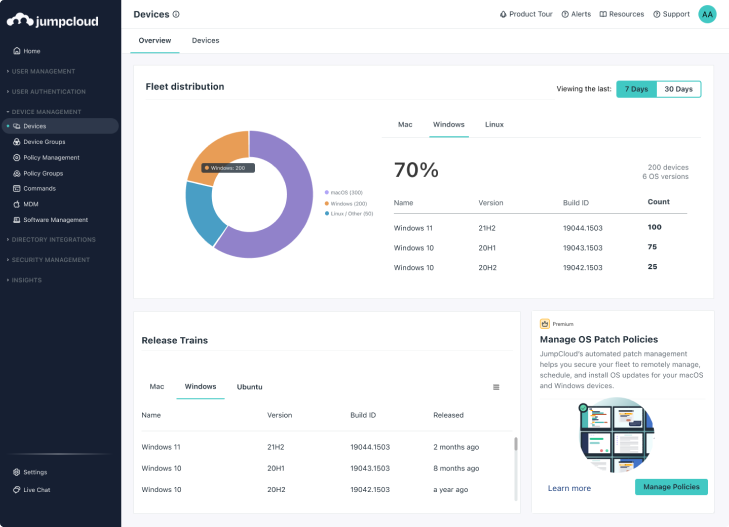The height and width of the screenshot is (527, 729).
Task: Select the Commands sidebar item
Action: (x=39, y=188)
